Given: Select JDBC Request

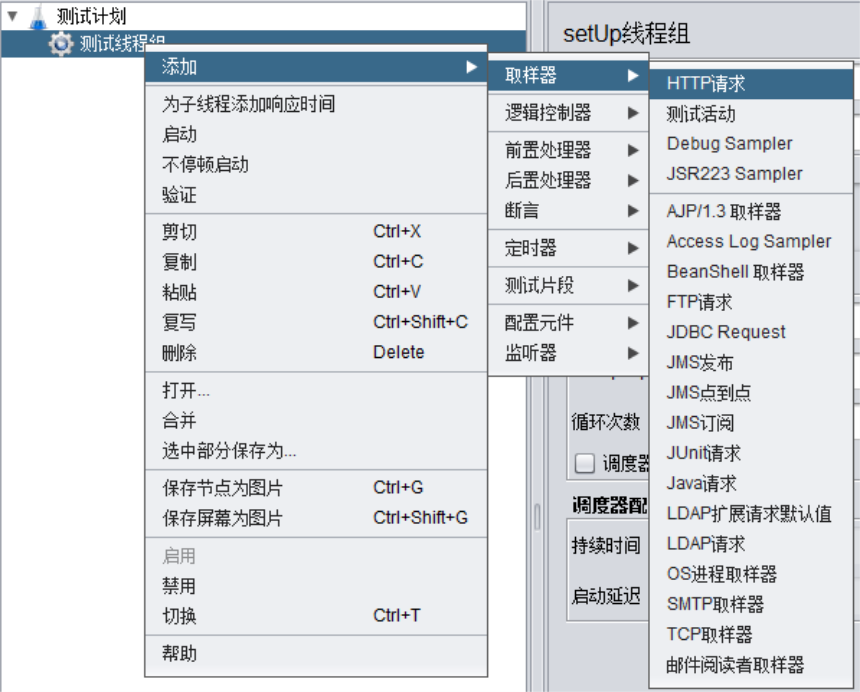Looking at the screenshot, I should click(751, 332).
